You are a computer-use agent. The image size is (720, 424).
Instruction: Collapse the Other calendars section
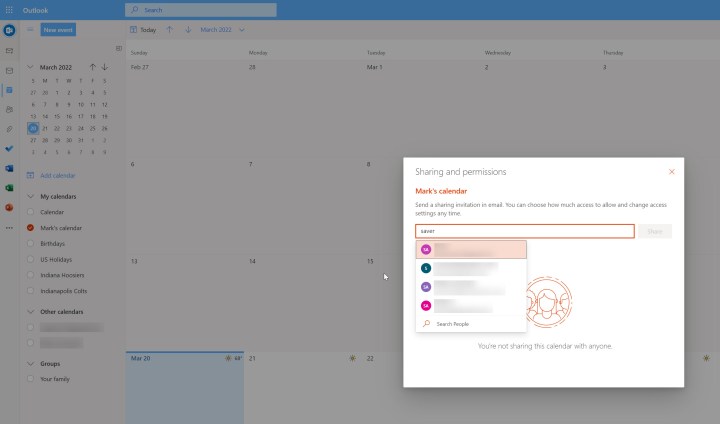coord(30,311)
